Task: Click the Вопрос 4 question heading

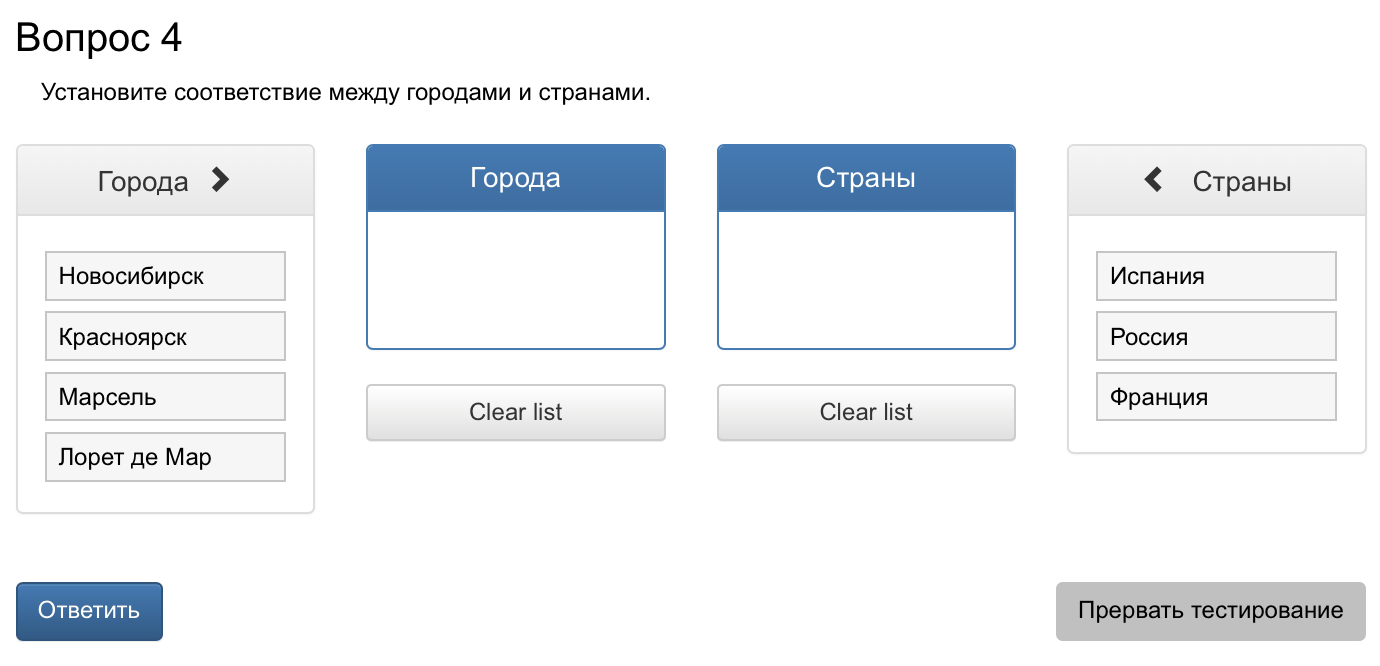Action: click(x=99, y=38)
